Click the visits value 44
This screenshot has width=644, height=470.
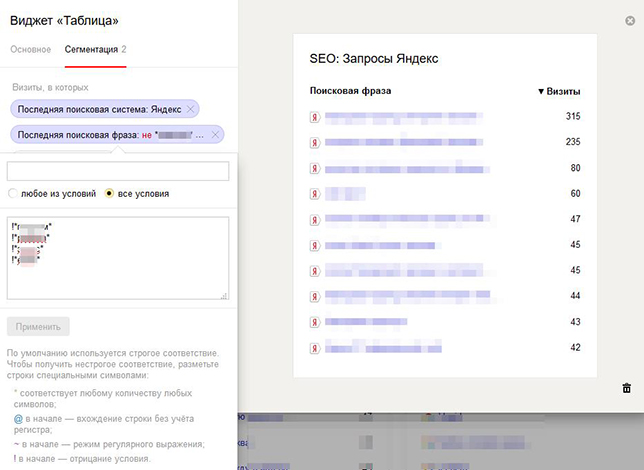click(x=575, y=296)
